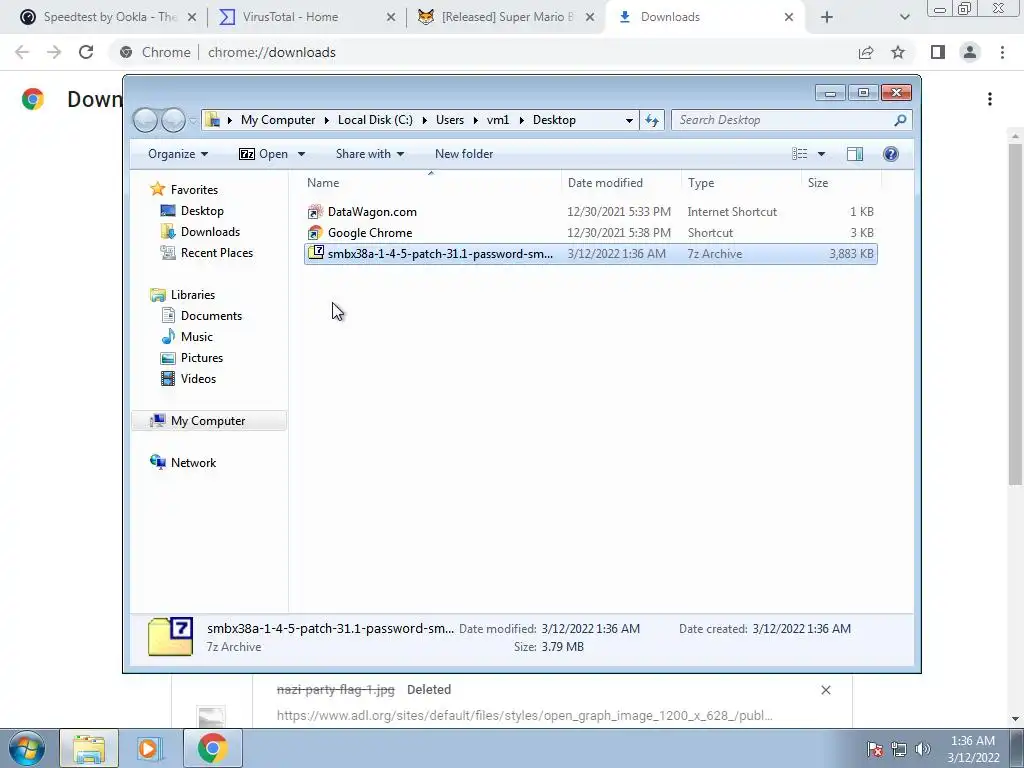
Task: Click Chrome share this page icon
Action: (866, 52)
